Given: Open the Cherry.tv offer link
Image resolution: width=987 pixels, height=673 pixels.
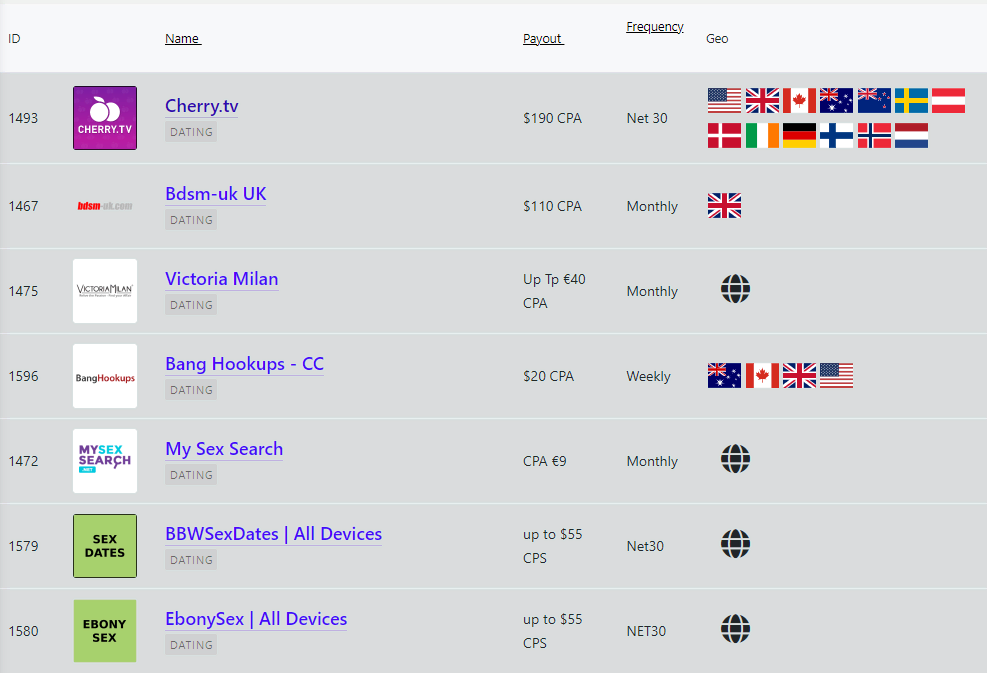Looking at the screenshot, I should [x=202, y=106].
